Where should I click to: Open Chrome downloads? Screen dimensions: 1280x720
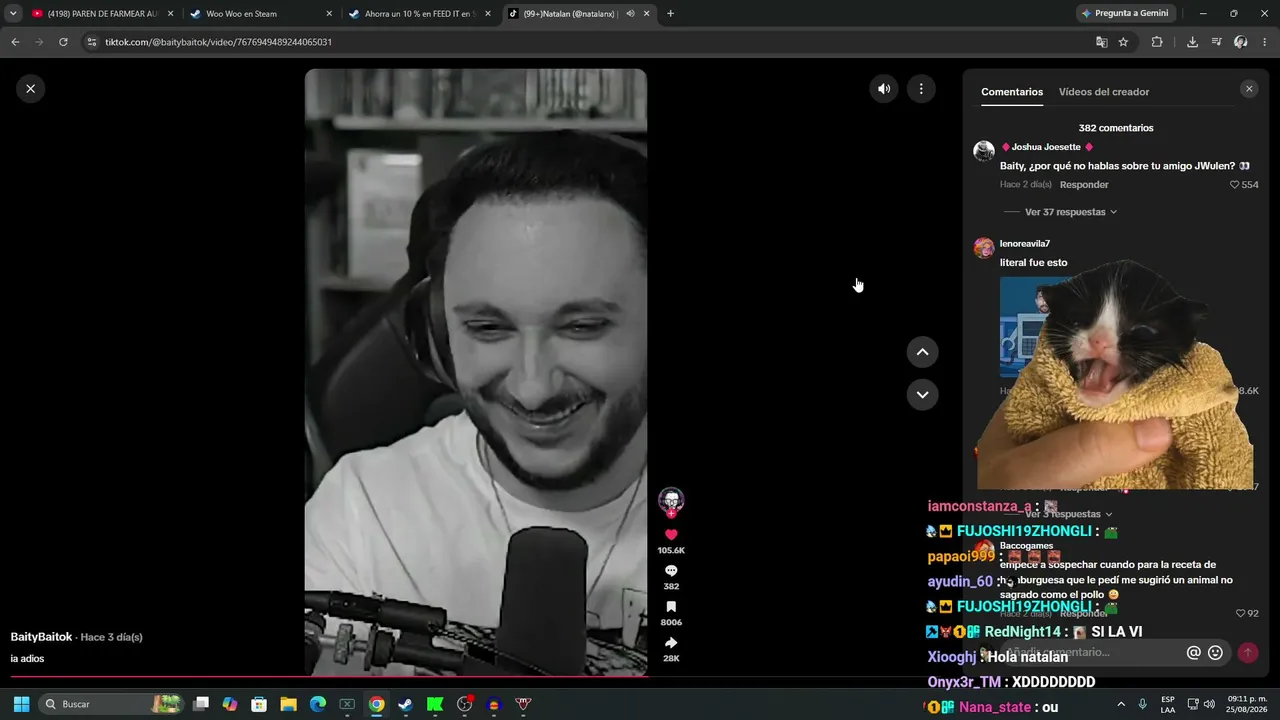pyautogui.click(x=1192, y=42)
